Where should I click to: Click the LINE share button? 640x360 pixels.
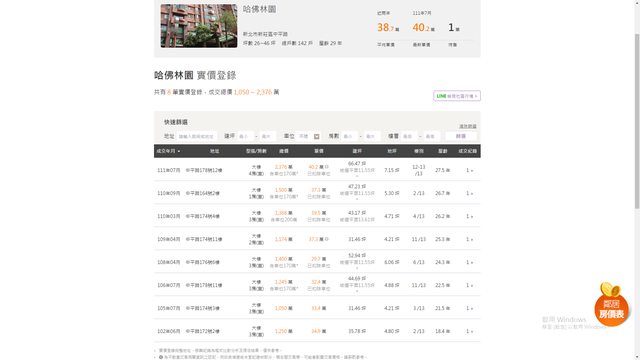457,96
